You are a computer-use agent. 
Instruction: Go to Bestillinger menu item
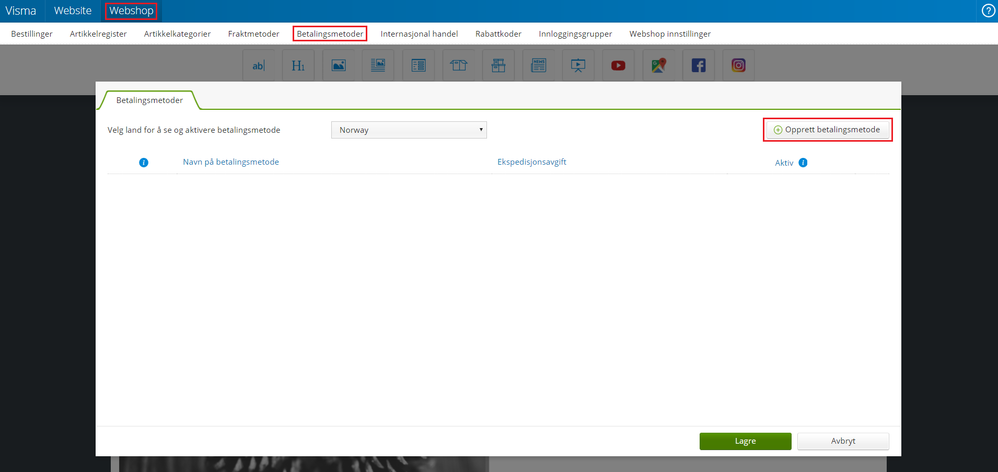click(x=32, y=34)
